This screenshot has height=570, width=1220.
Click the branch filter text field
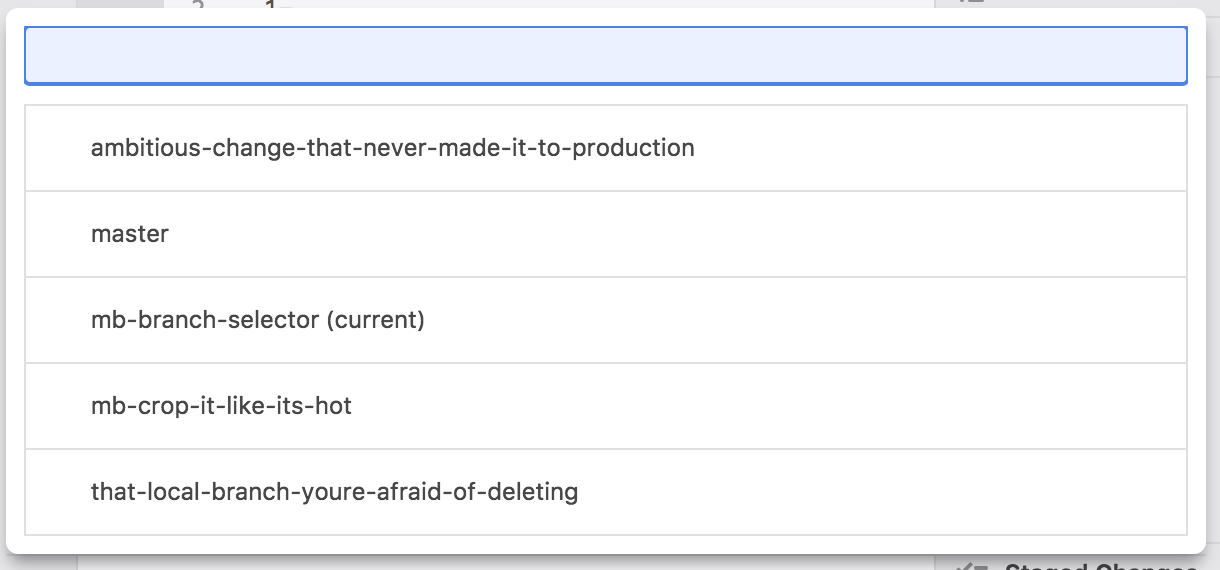click(605, 55)
